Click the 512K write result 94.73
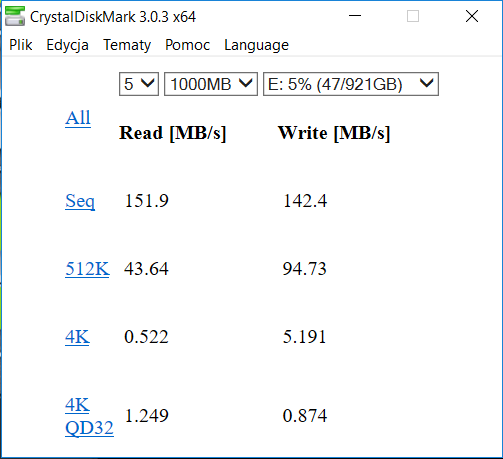Viewport: 503px width, 459px height. click(x=305, y=269)
